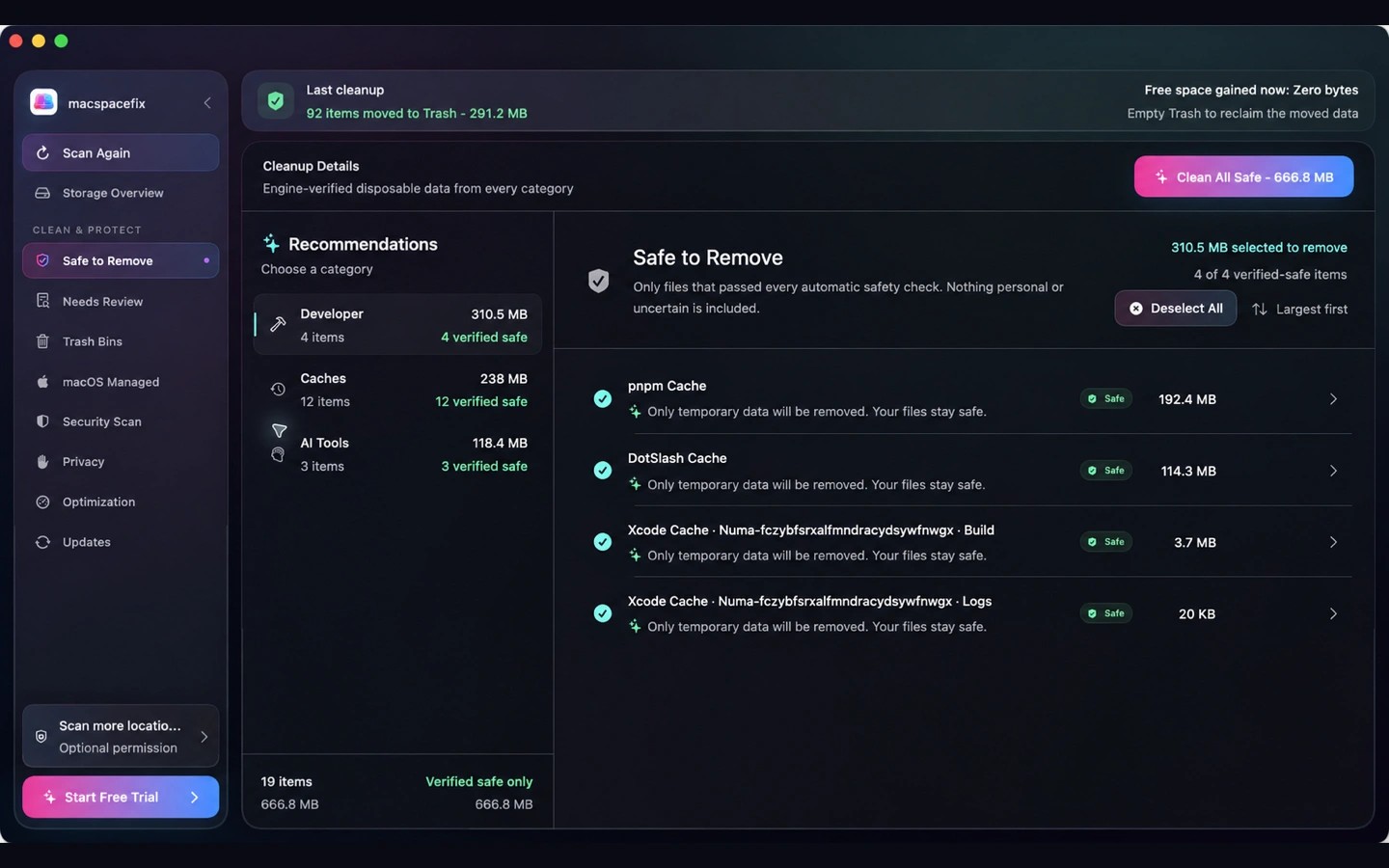Click the Storage Overview disk icon
The height and width of the screenshot is (868, 1389).
pyautogui.click(x=42, y=193)
